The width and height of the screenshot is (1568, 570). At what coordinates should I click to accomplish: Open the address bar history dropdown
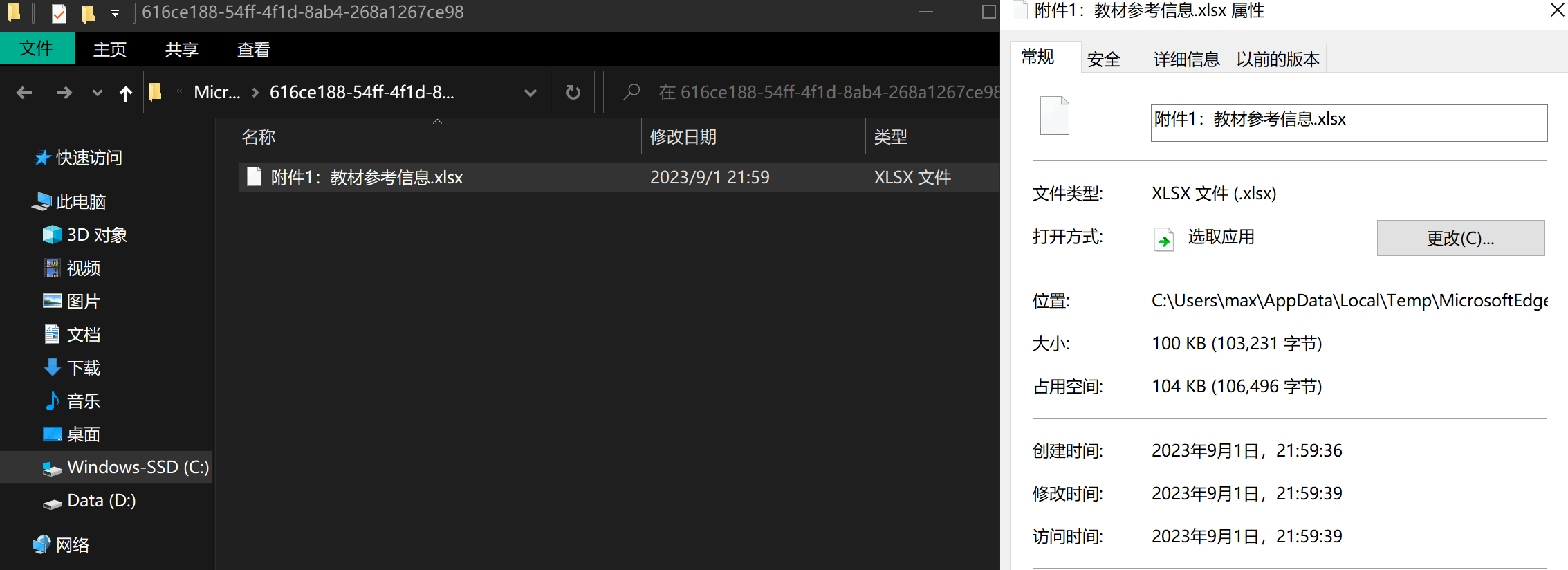tap(531, 93)
